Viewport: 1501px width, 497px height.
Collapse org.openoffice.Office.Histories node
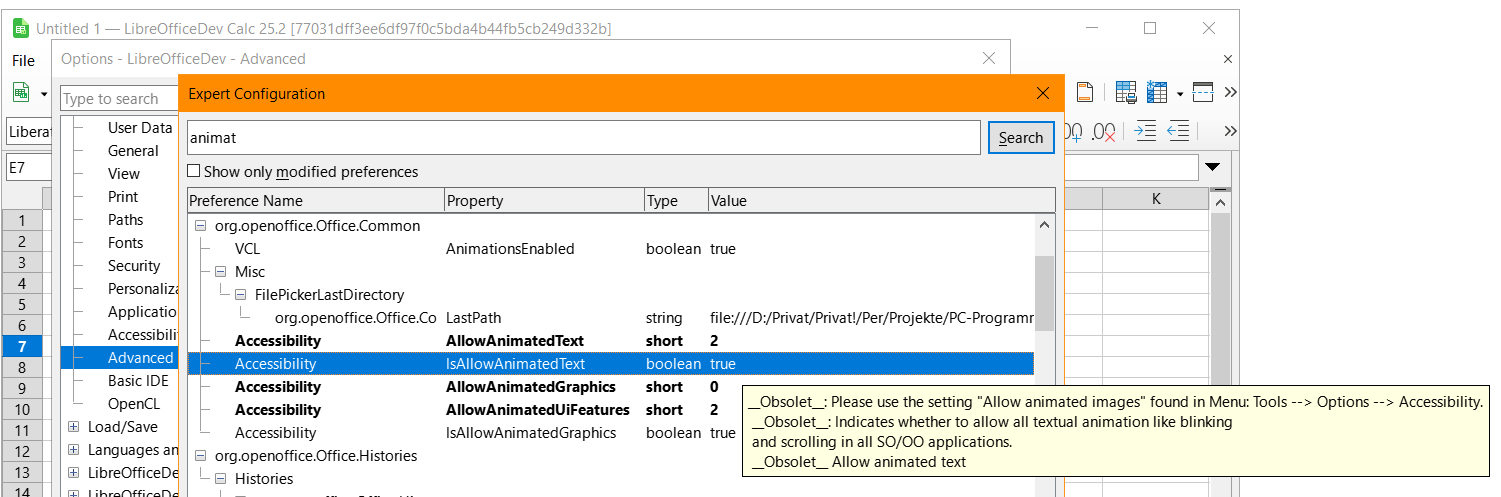pyautogui.click(x=200, y=456)
